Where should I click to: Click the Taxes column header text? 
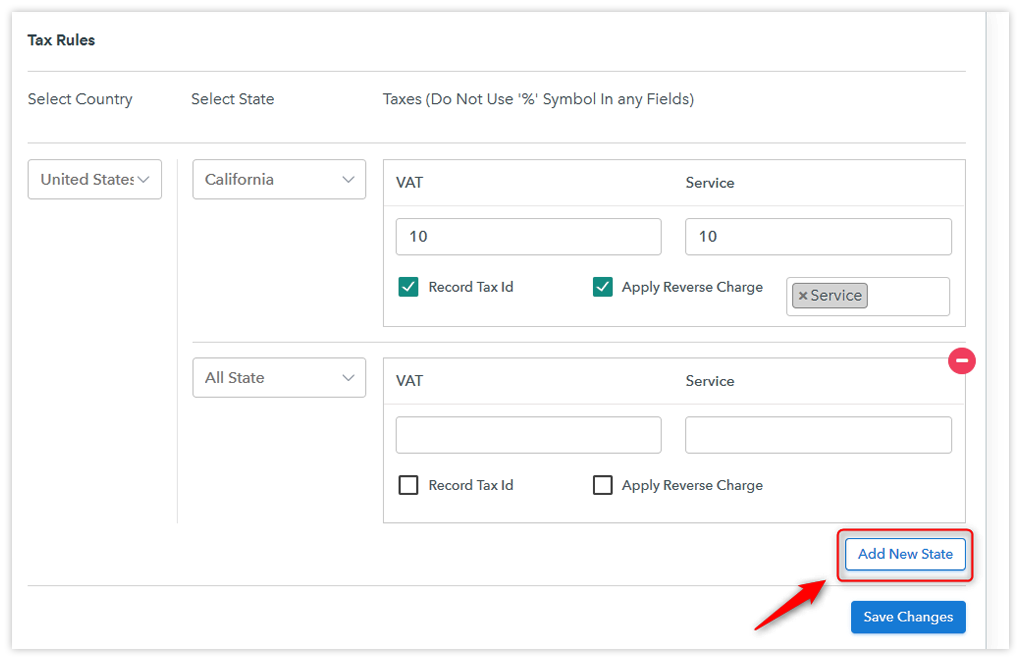click(x=541, y=98)
